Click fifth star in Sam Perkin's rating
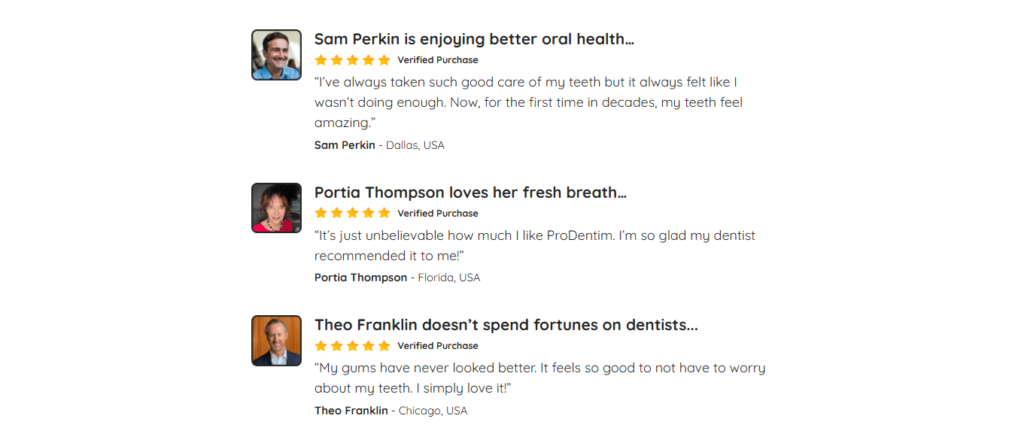This screenshot has height=443, width=1024. pos(385,60)
